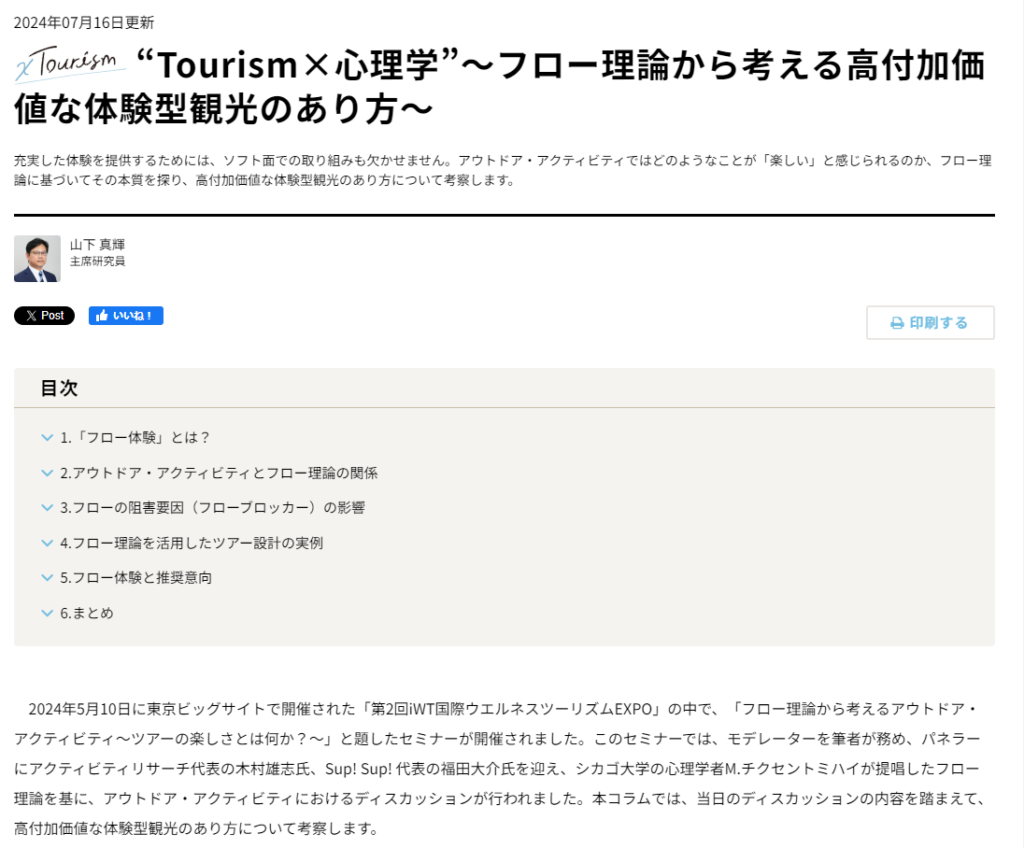Like the article with the Facebook いいね! button
The image size is (1024, 848).
[x=126, y=316]
